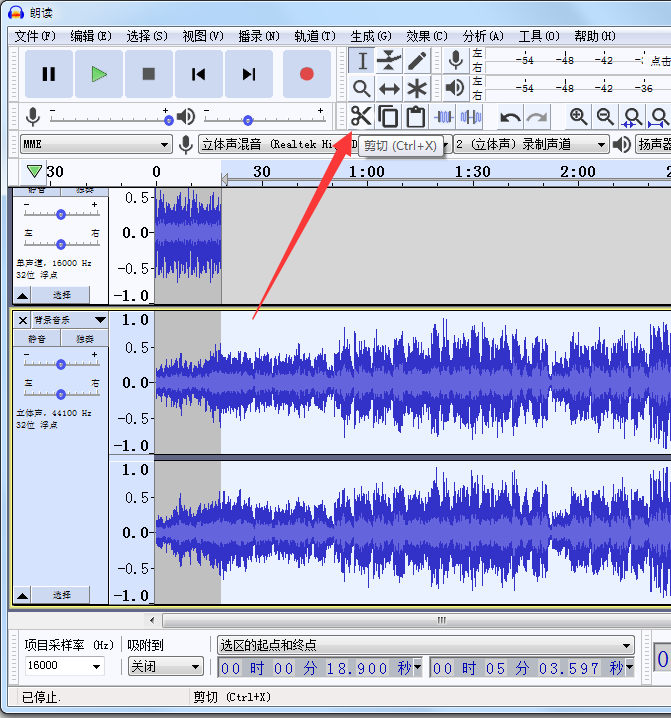Select the Time Shift tool
Screen dimensions: 671x718
pos(389,89)
